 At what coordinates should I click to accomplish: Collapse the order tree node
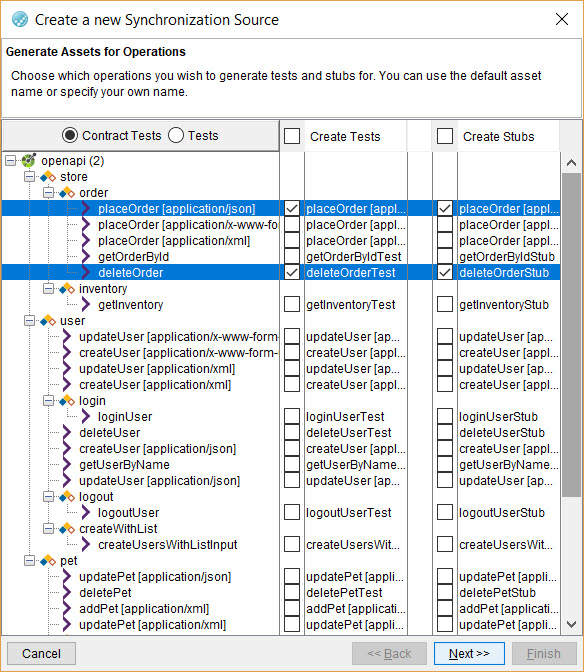(49, 193)
